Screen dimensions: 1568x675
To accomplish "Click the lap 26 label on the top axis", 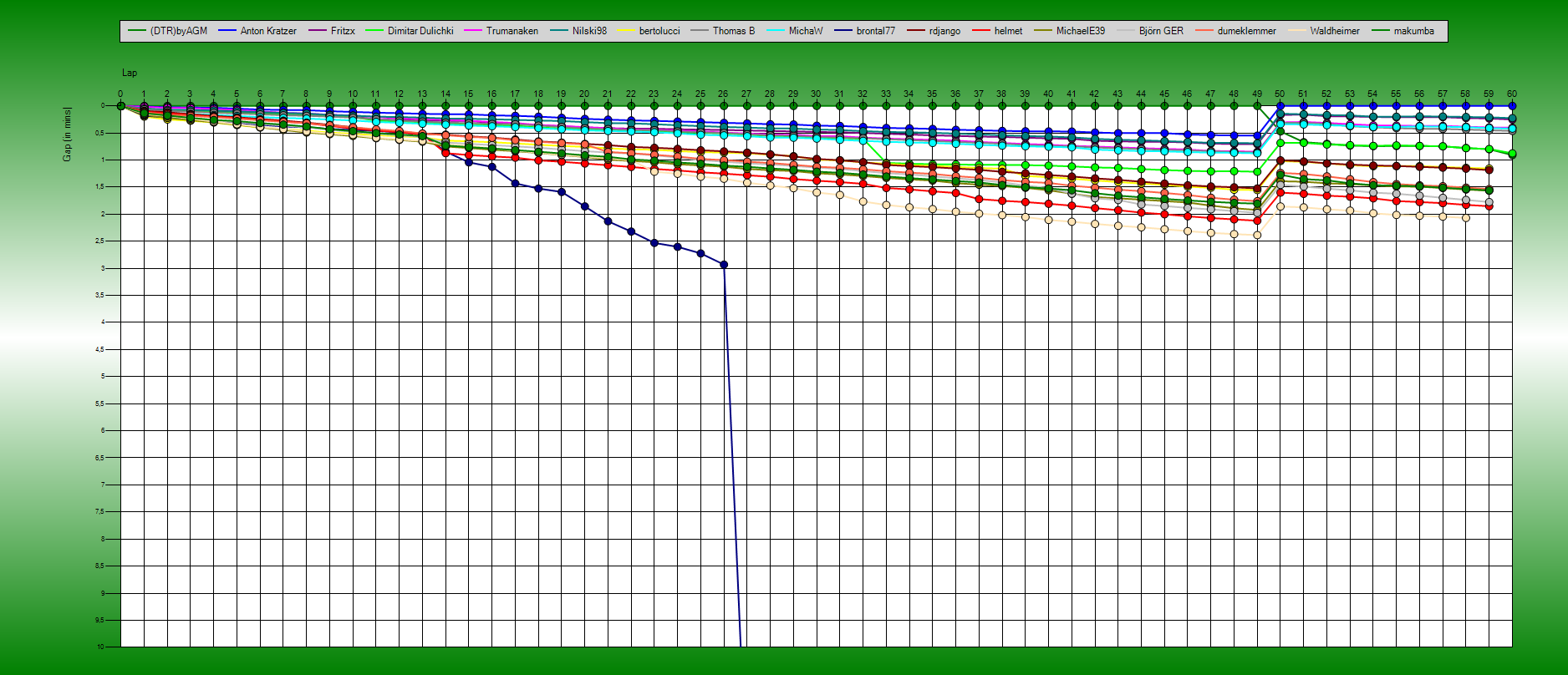I will [724, 94].
